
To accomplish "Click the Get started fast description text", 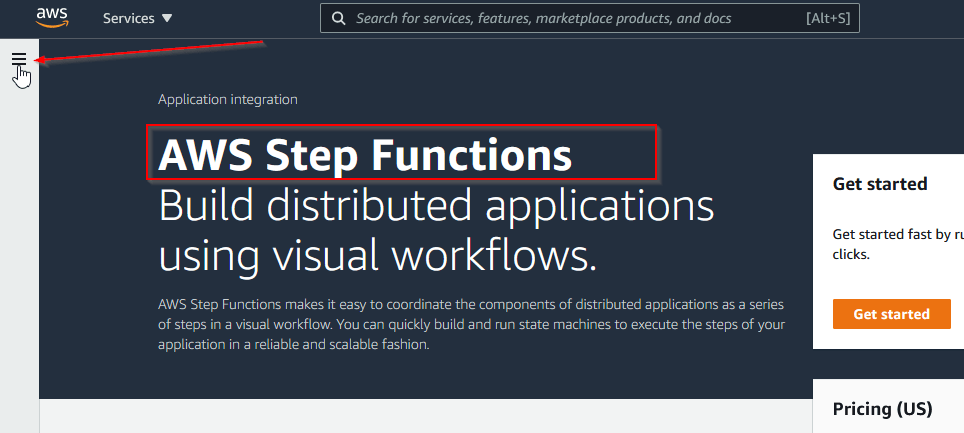I will tap(897, 244).
